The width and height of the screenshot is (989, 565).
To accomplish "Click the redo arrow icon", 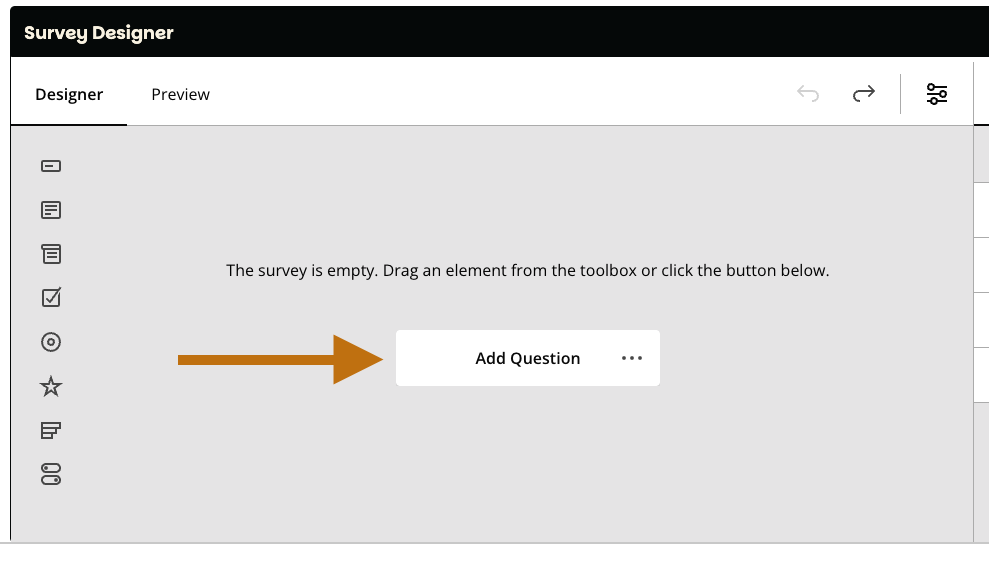I will (863, 94).
